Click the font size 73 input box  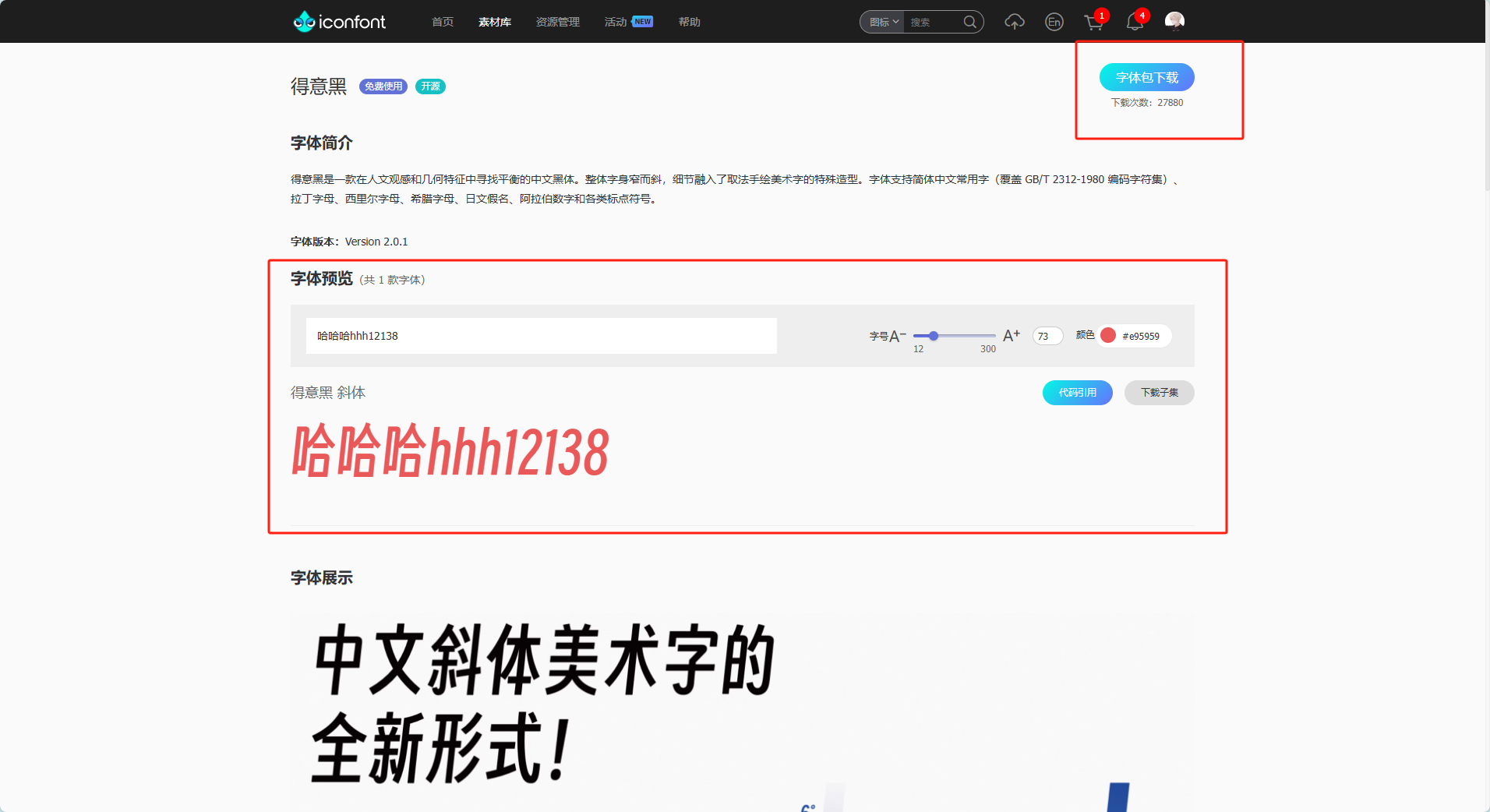(x=1047, y=336)
